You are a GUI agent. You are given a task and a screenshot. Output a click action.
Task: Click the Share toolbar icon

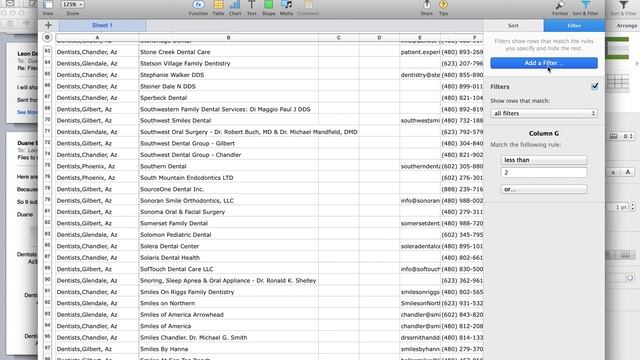[427, 5]
